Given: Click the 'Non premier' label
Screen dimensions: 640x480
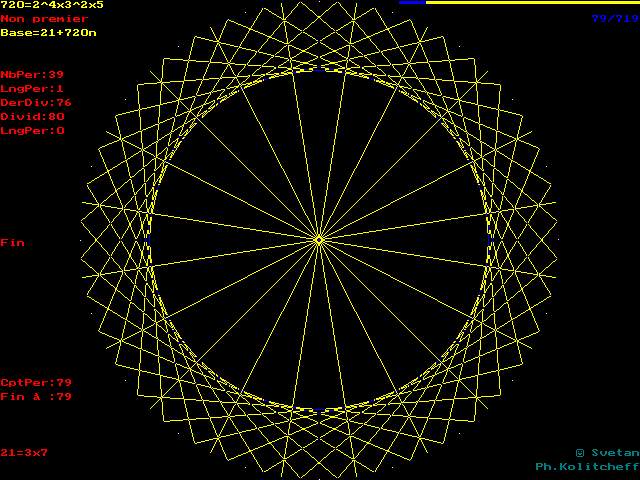Looking at the screenshot, I should click(44, 18).
